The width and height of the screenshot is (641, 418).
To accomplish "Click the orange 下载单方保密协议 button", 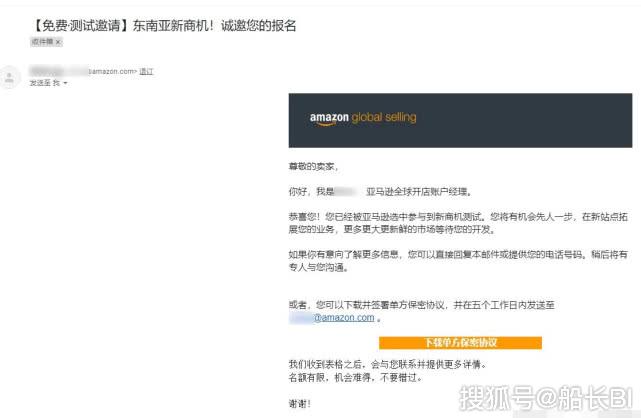I will [460, 342].
